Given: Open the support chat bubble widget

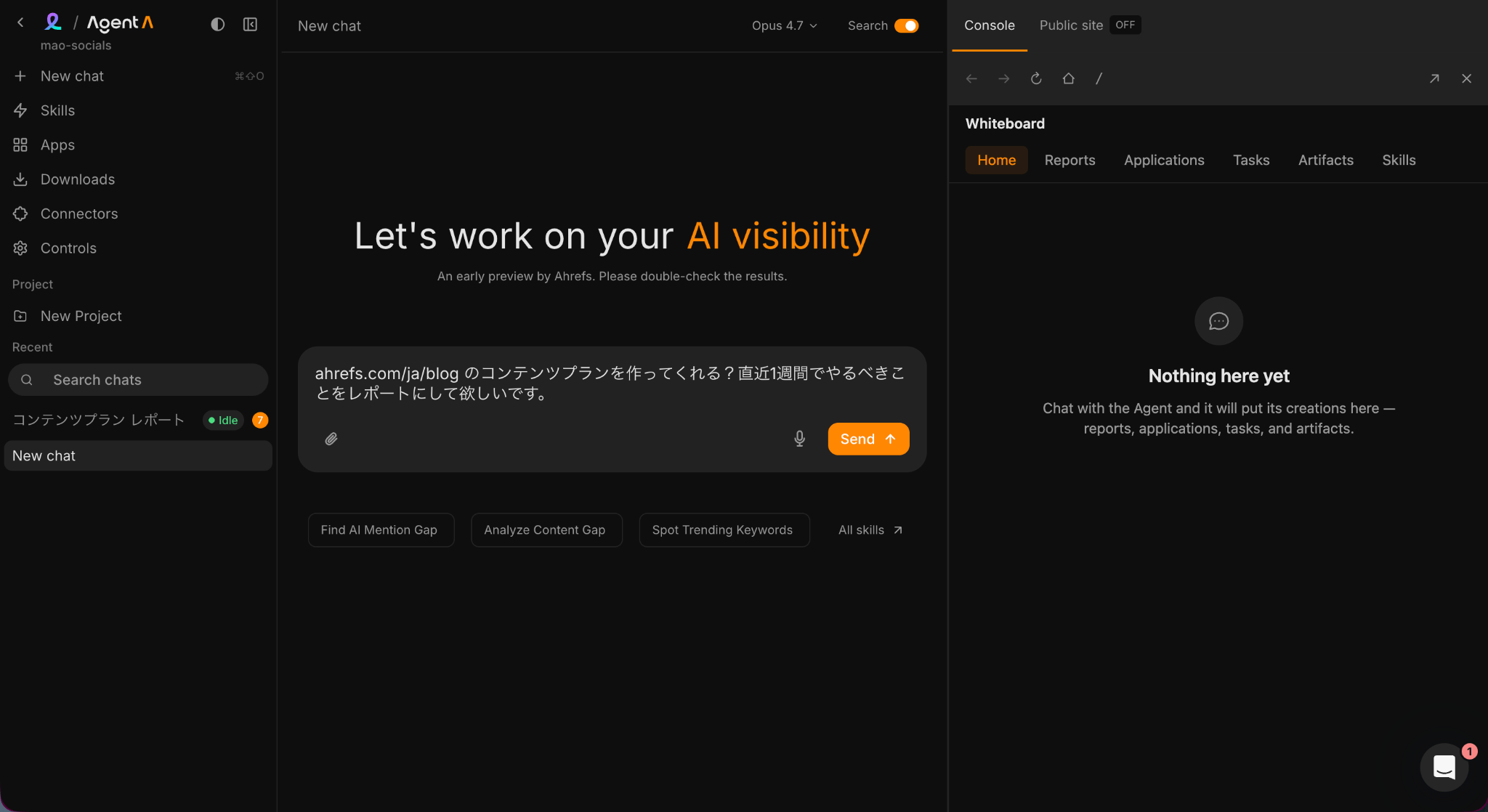Looking at the screenshot, I should tap(1444, 767).
